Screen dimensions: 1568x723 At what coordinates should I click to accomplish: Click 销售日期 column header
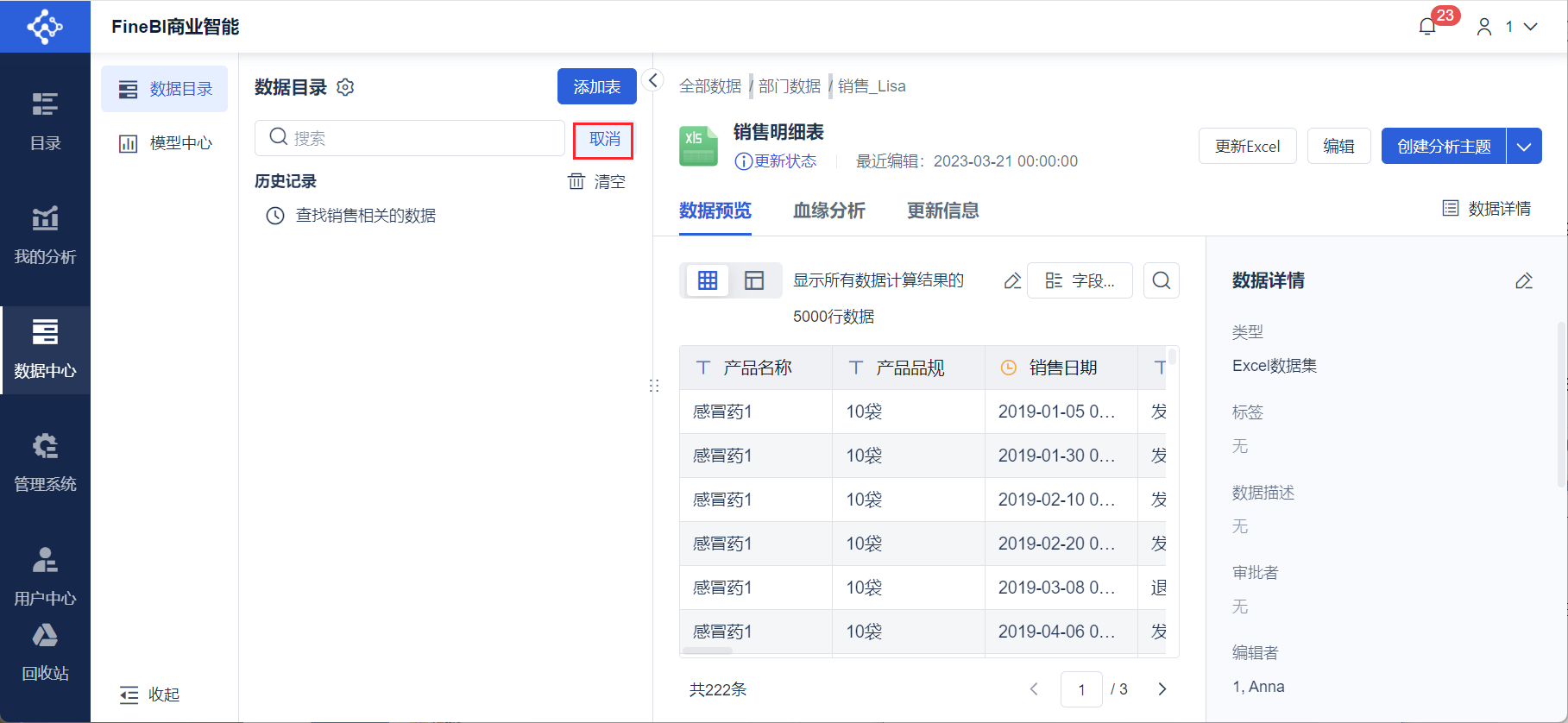tap(1061, 368)
